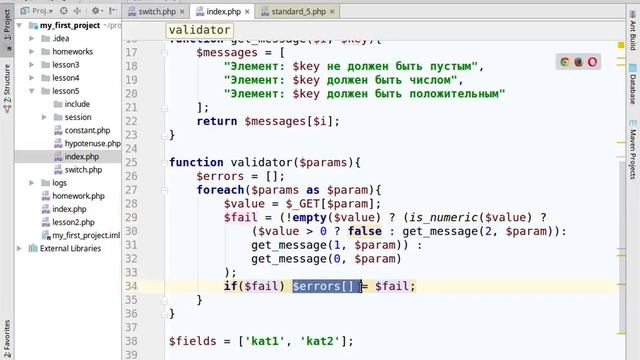The height and width of the screenshot is (360, 640).
Task: Open the Project view selector dropdown
Action: 37,11
